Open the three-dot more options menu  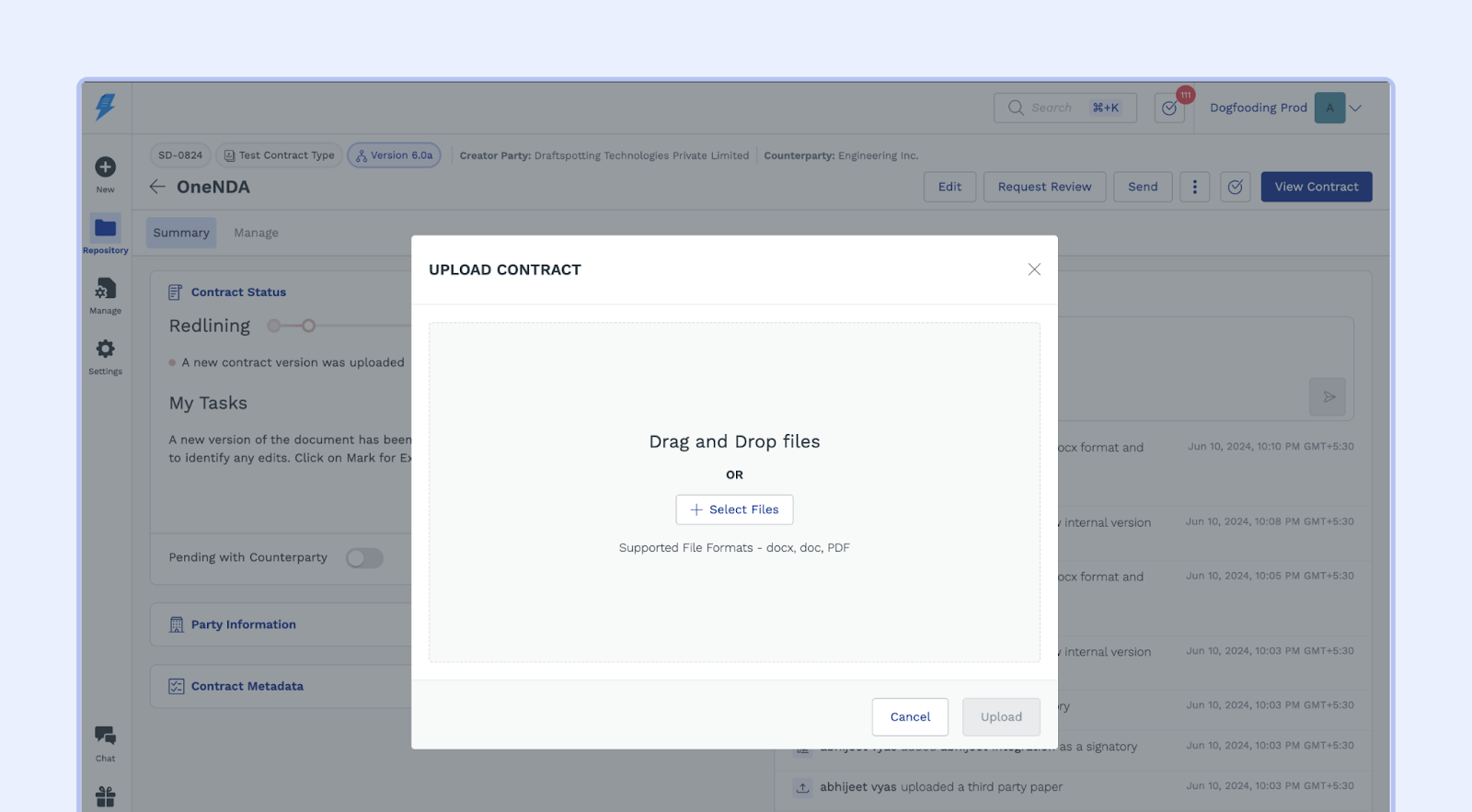click(x=1194, y=187)
